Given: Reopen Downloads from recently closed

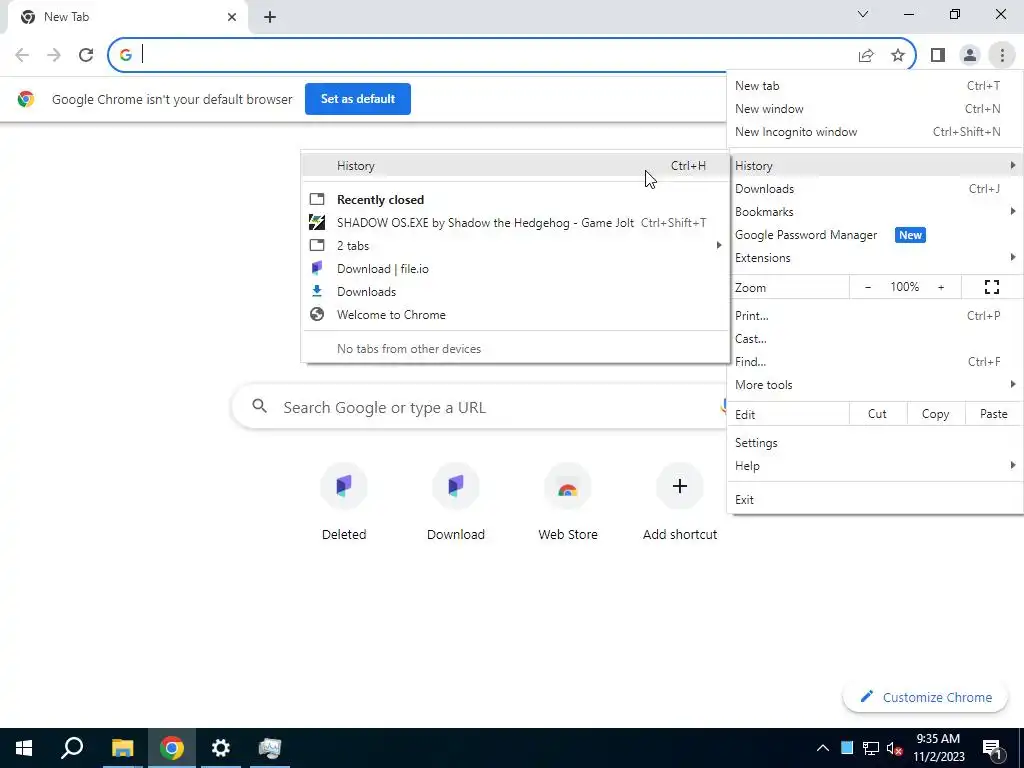Looking at the screenshot, I should pos(515,291).
